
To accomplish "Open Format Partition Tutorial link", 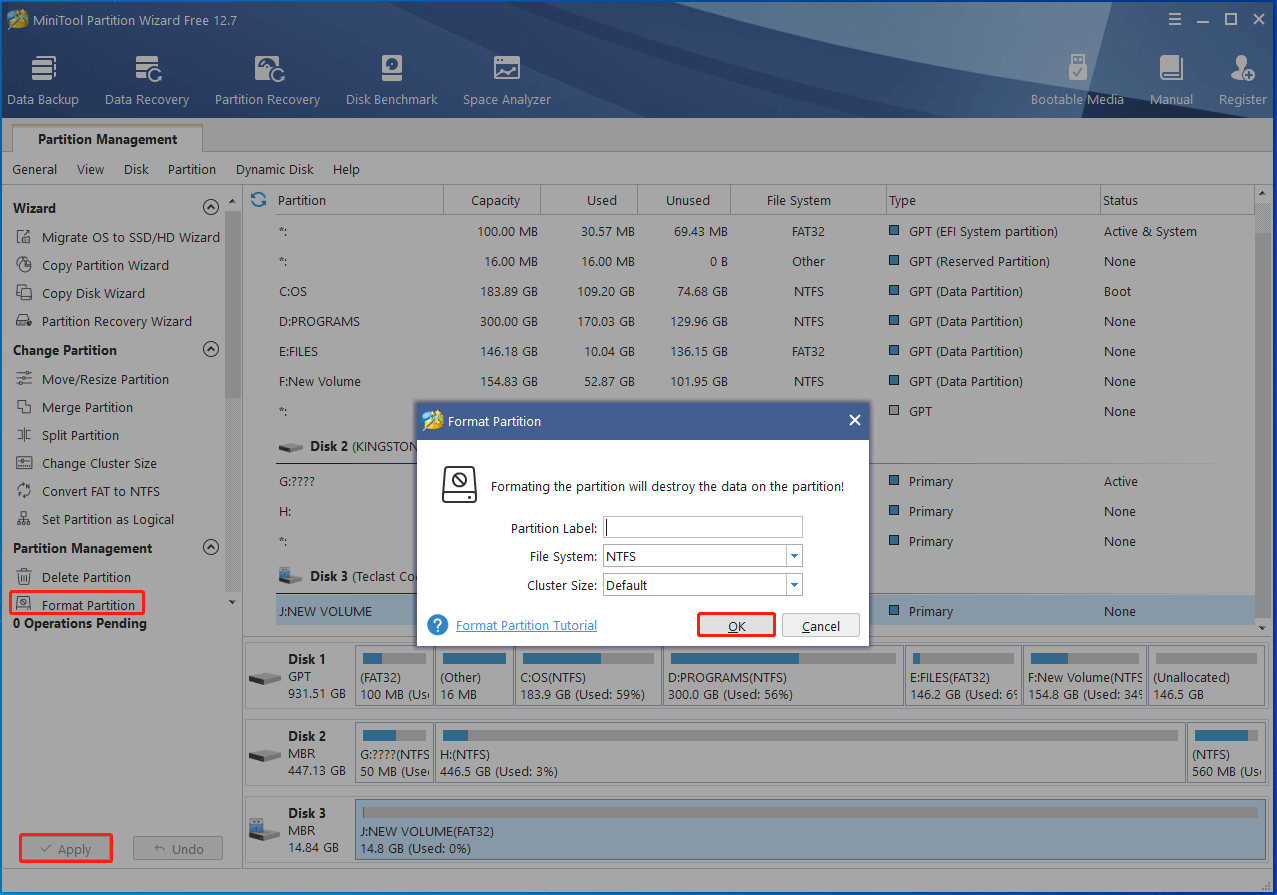I will (526, 625).
